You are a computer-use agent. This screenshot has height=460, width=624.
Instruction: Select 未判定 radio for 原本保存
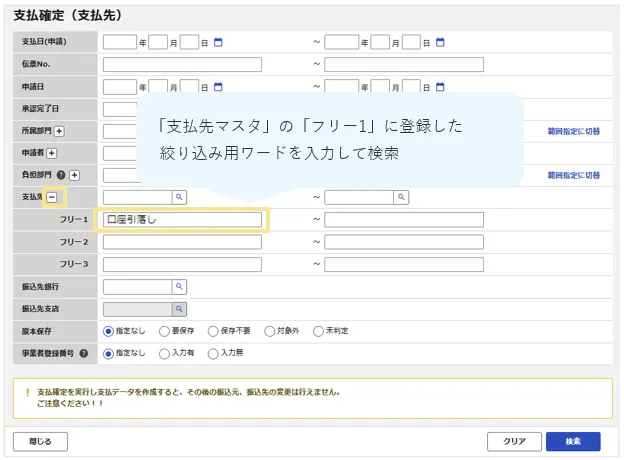point(318,331)
